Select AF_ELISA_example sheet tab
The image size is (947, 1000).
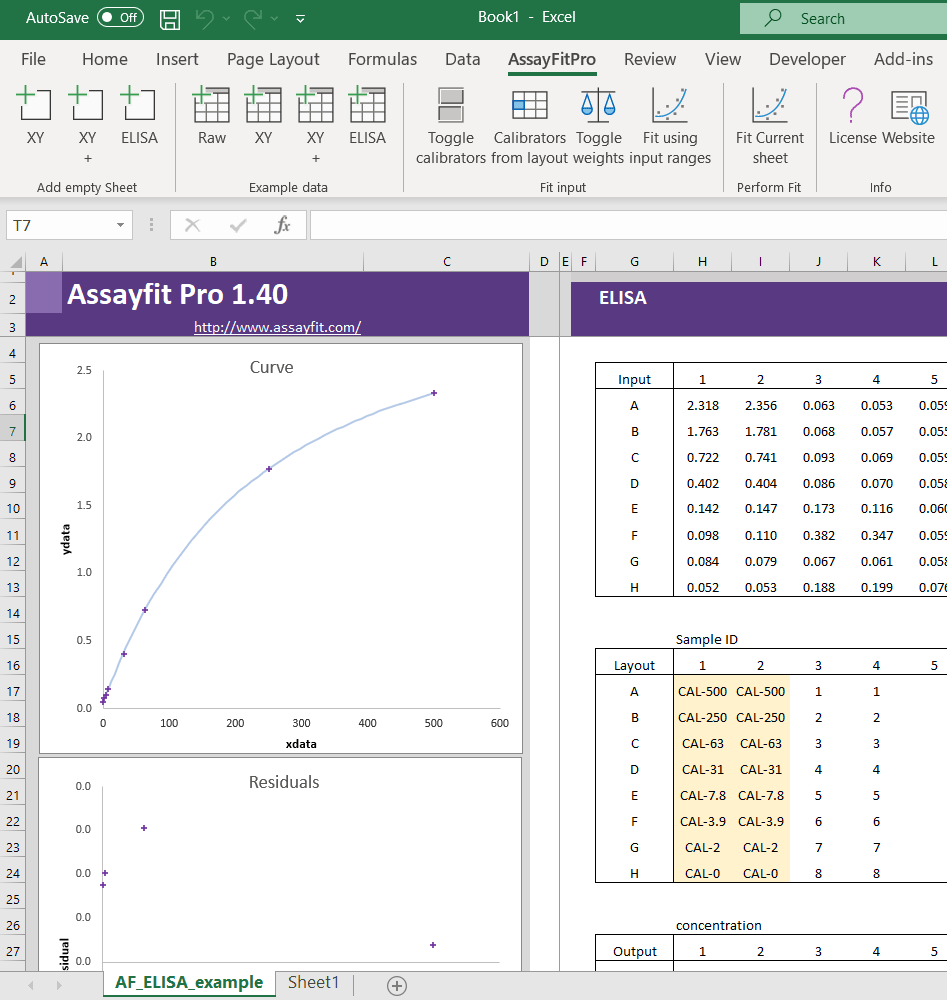[189, 982]
